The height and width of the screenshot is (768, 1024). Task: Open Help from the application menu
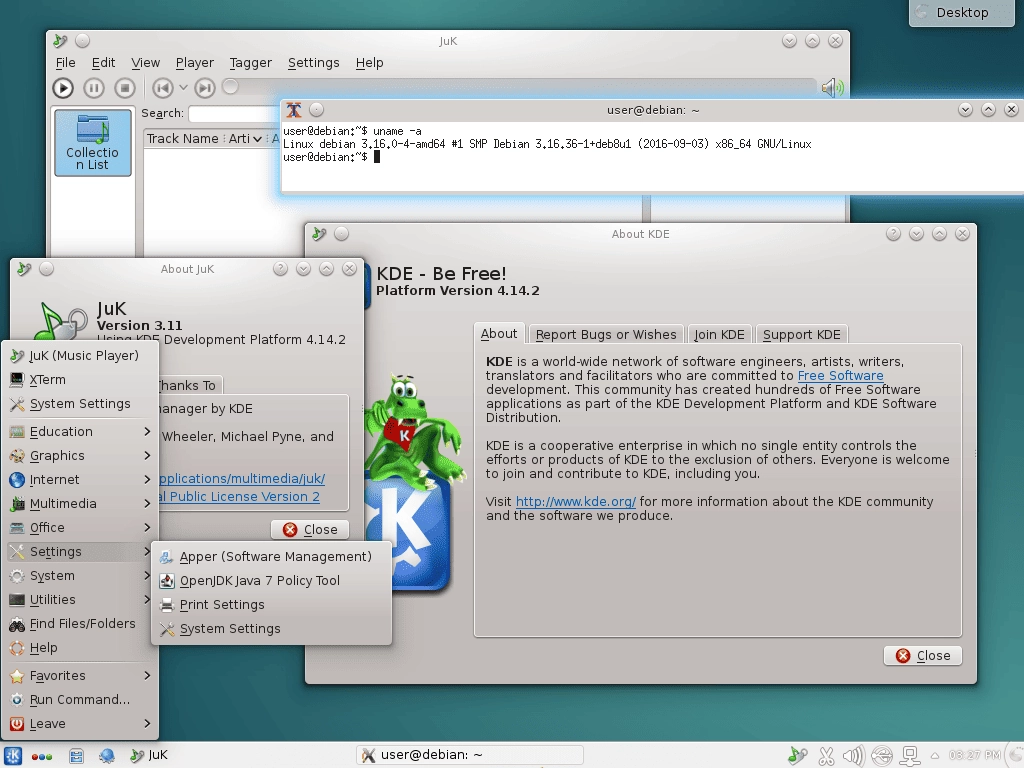[81, 648]
